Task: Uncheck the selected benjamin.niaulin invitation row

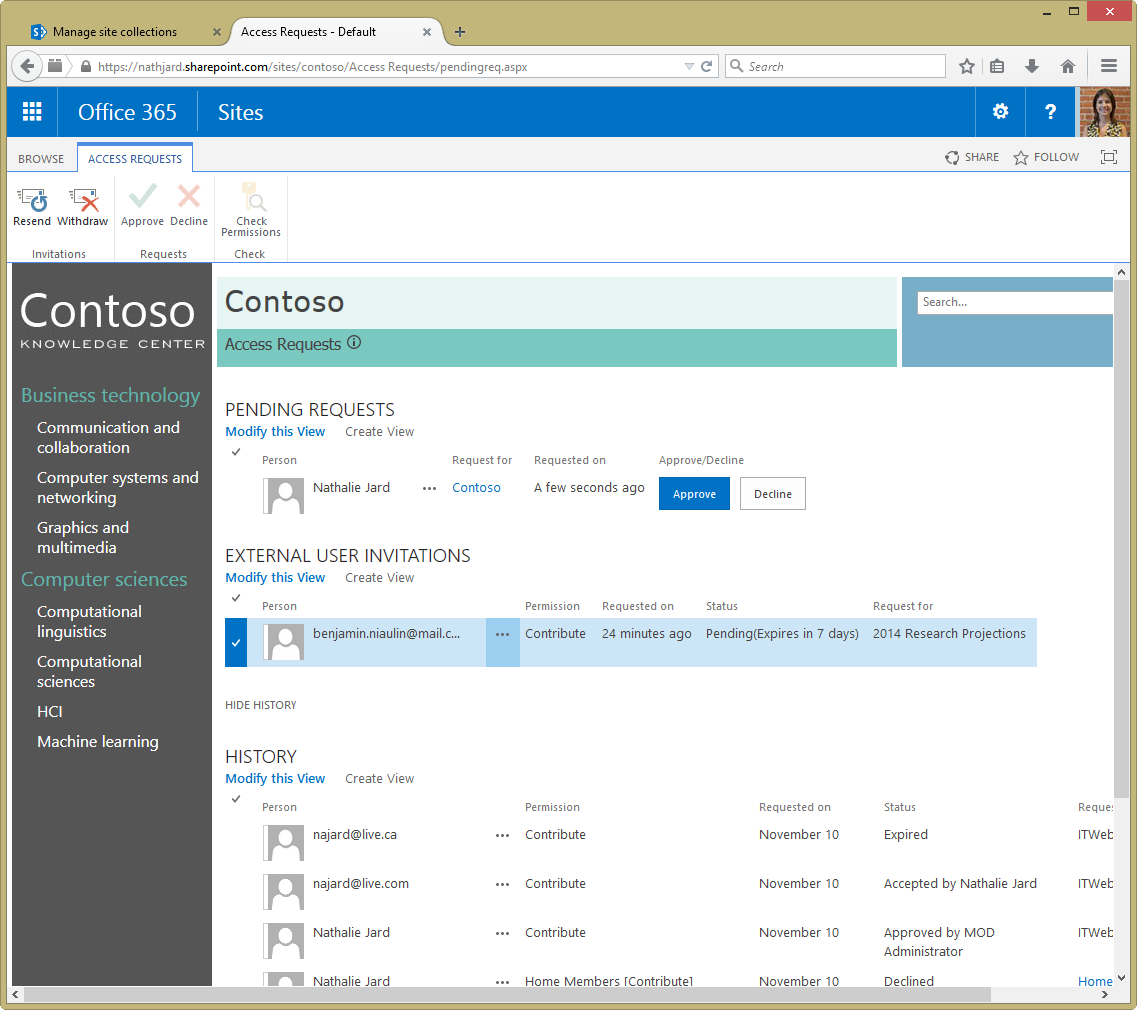Action: click(x=236, y=642)
